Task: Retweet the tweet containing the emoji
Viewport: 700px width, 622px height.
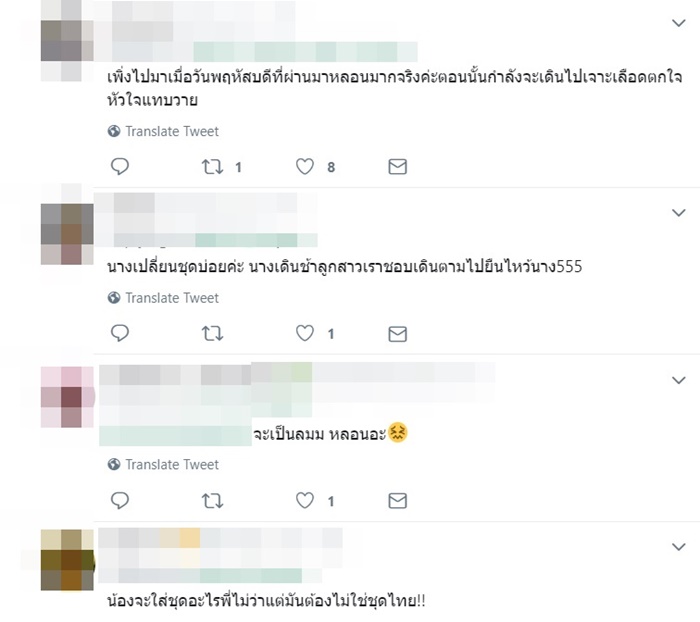Action: [212, 501]
